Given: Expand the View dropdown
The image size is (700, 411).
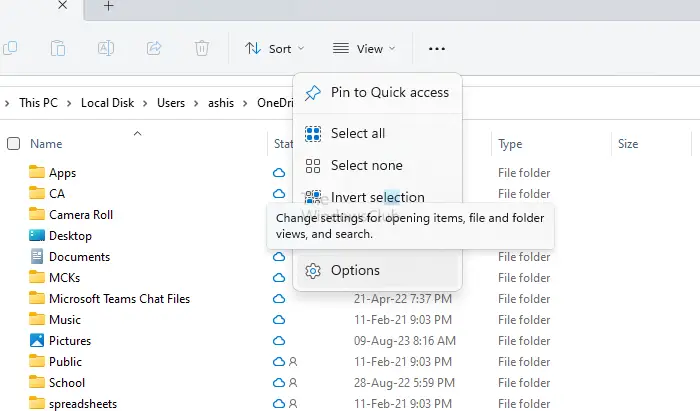Looking at the screenshot, I should coord(364,48).
